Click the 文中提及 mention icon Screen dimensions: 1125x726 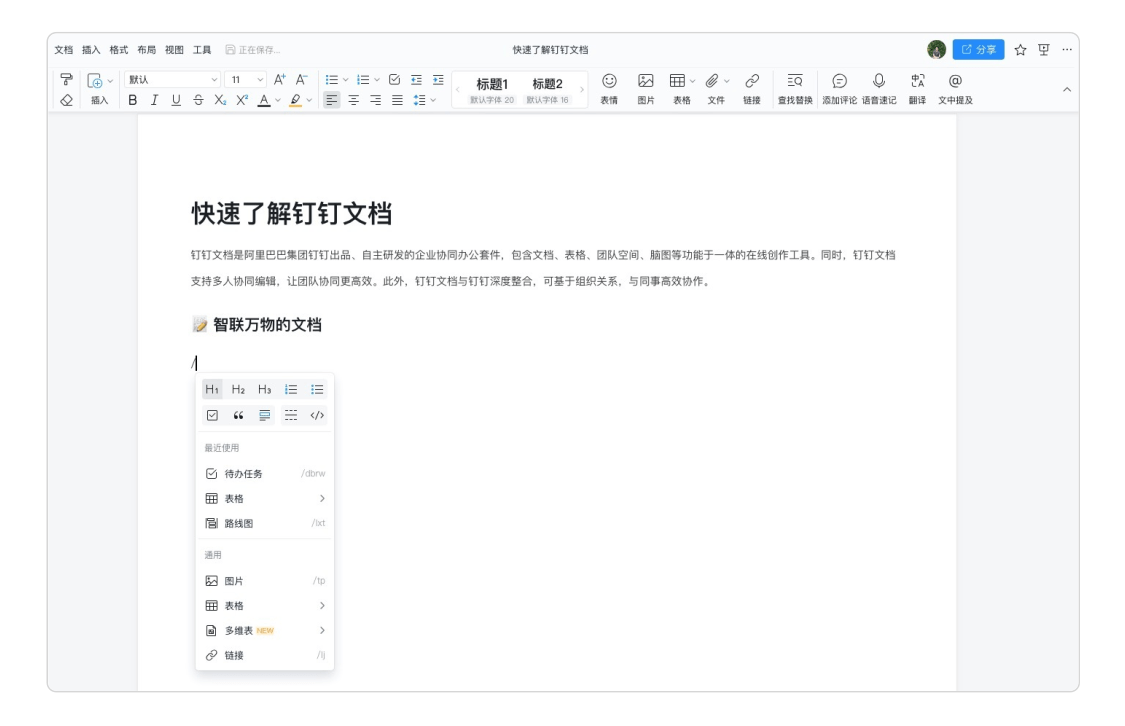click(x=955, y=89)
